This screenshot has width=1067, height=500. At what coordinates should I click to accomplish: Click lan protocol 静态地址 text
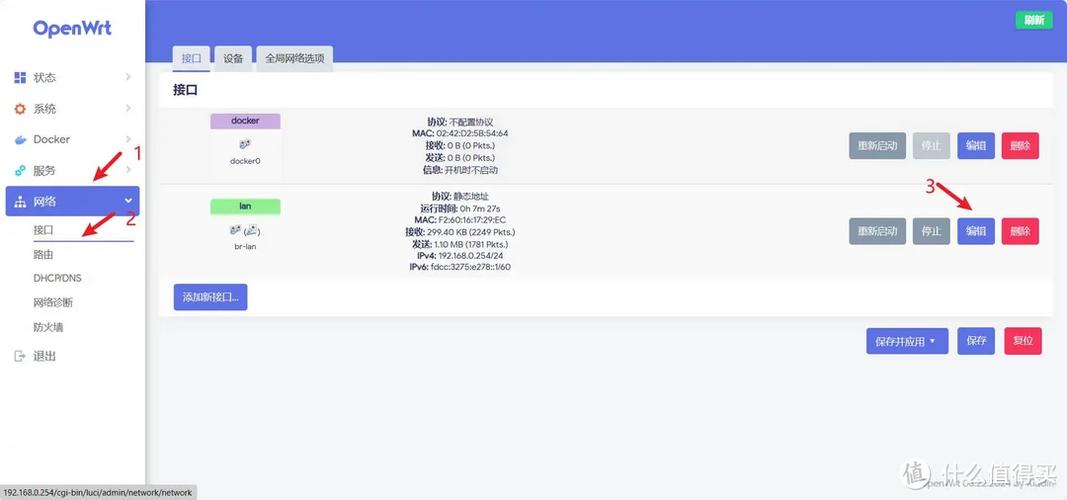pyautogui.click(x=470, y=196)
